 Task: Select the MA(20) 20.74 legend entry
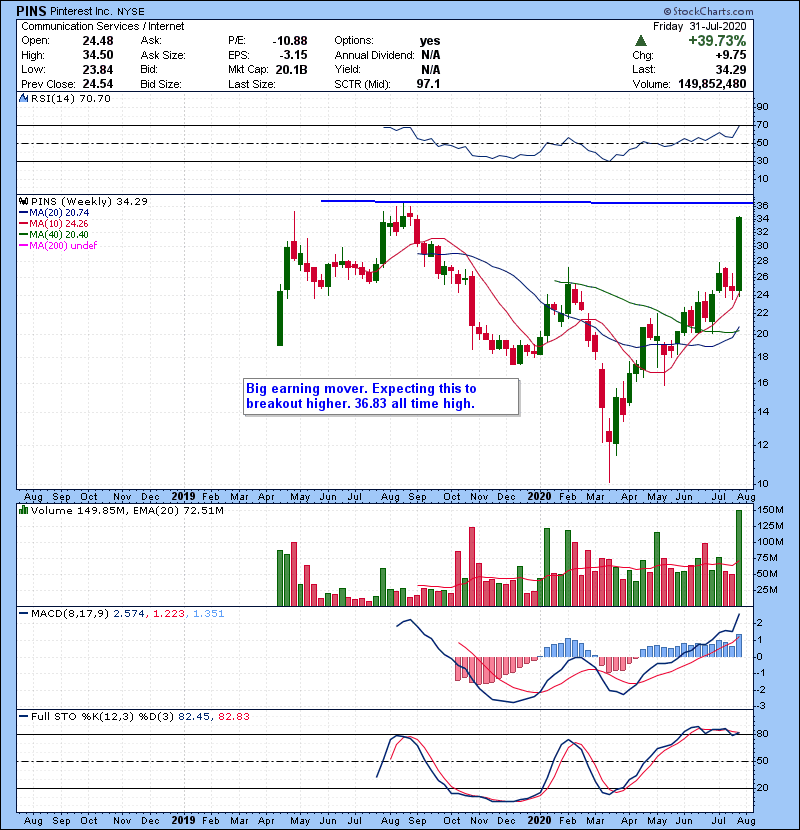54,212
